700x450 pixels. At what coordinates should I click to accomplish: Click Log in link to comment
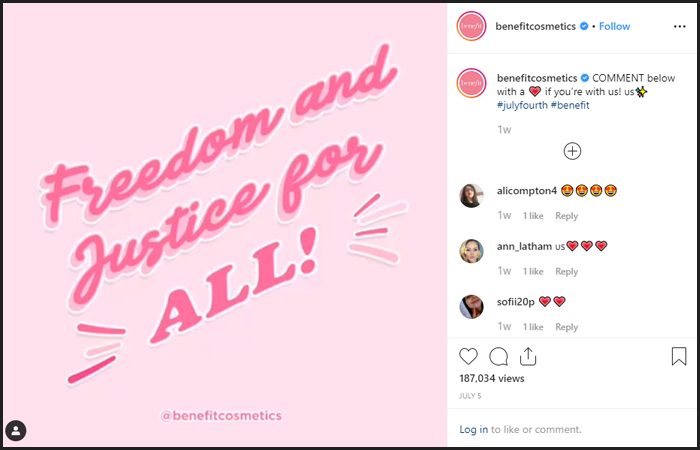(x=474, y=429)
